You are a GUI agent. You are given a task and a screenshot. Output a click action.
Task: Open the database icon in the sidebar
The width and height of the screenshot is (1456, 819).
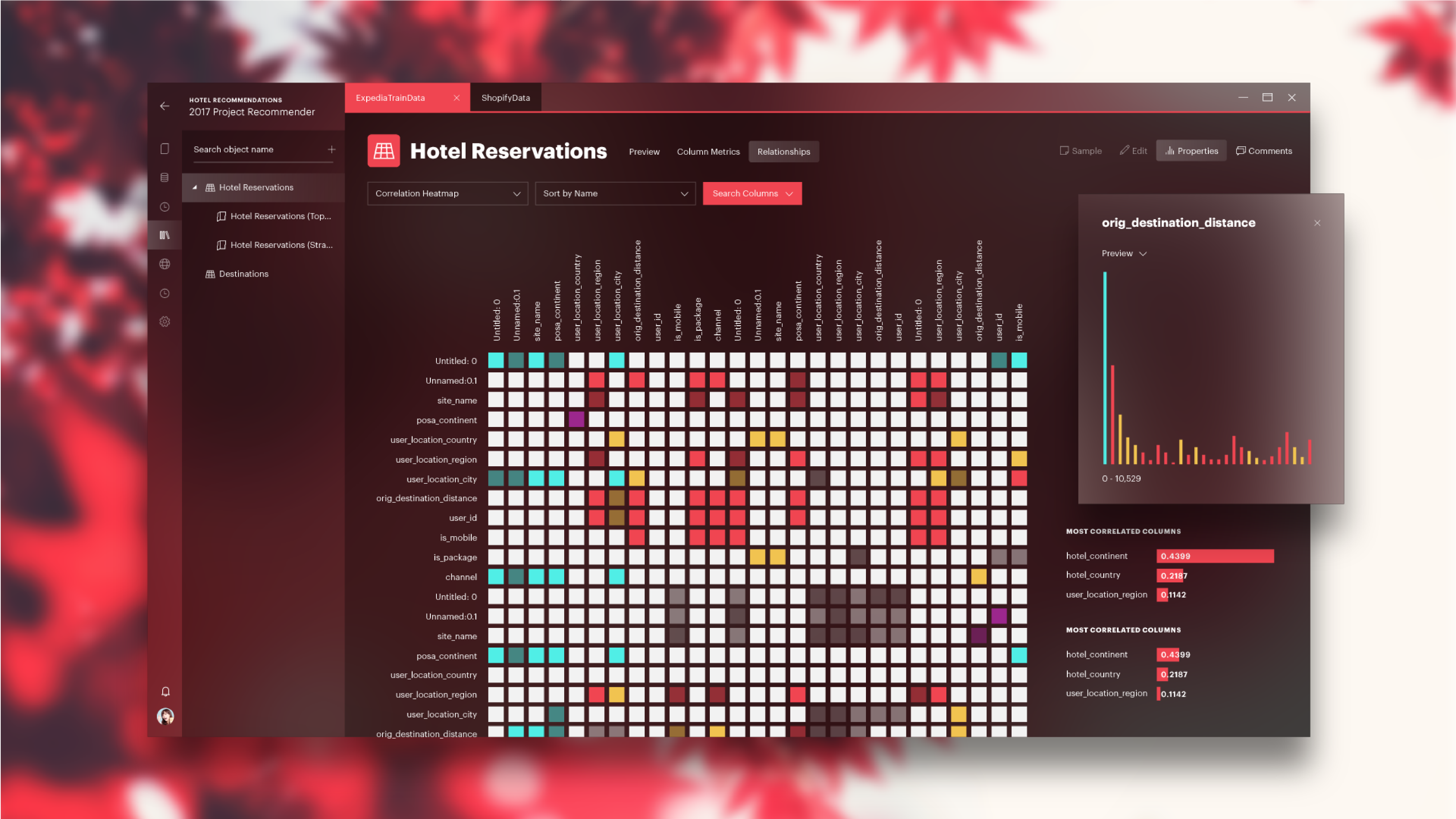[165, 178]
